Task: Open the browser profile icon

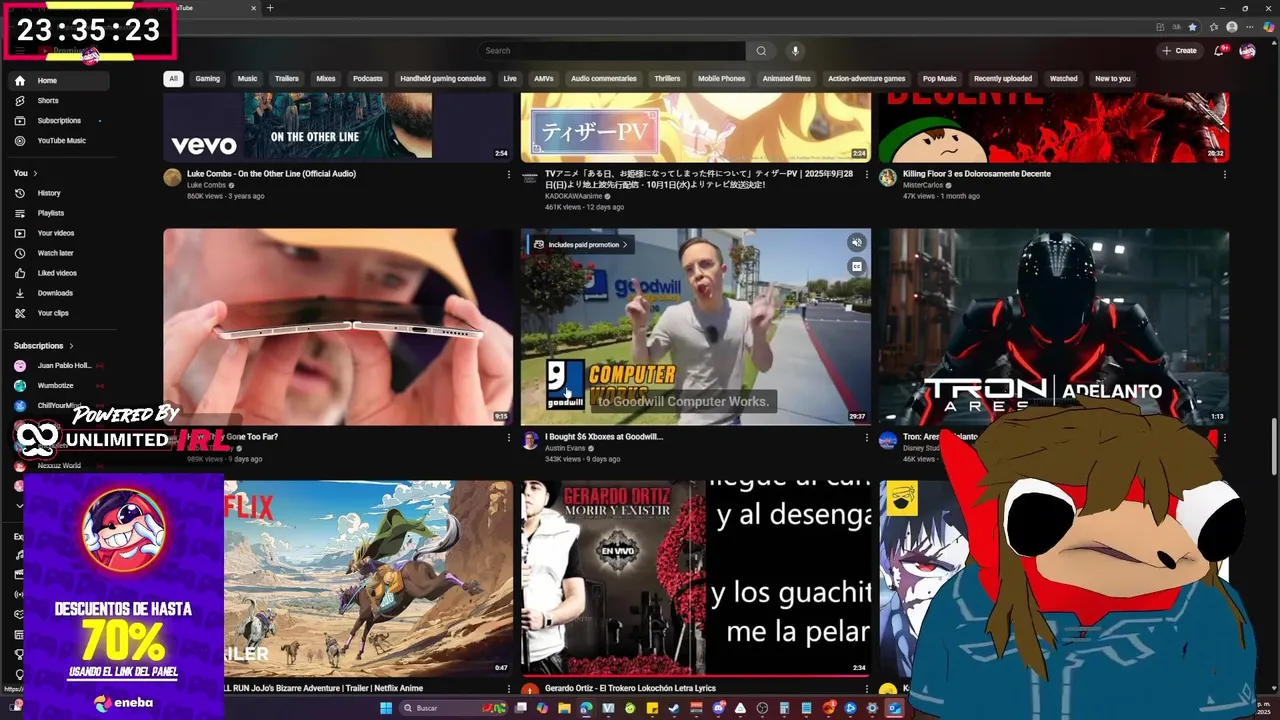Action: (1232, 27)
